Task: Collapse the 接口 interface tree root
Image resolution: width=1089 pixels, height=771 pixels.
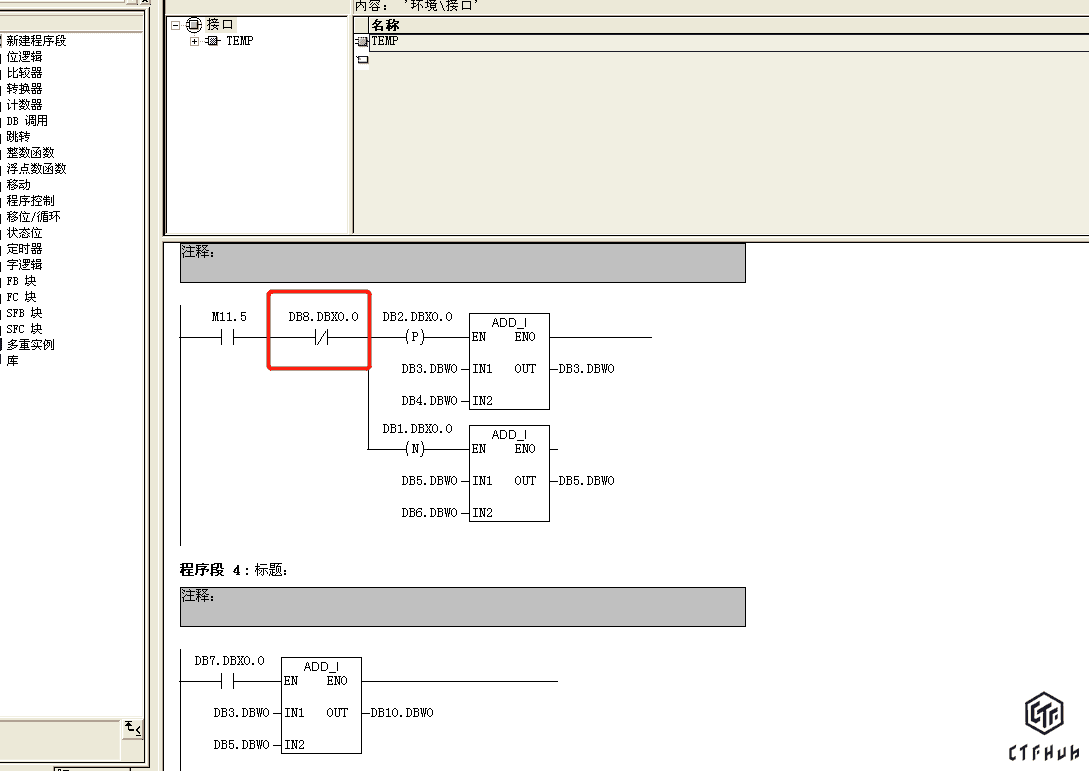Action: [x=175, y=25]
